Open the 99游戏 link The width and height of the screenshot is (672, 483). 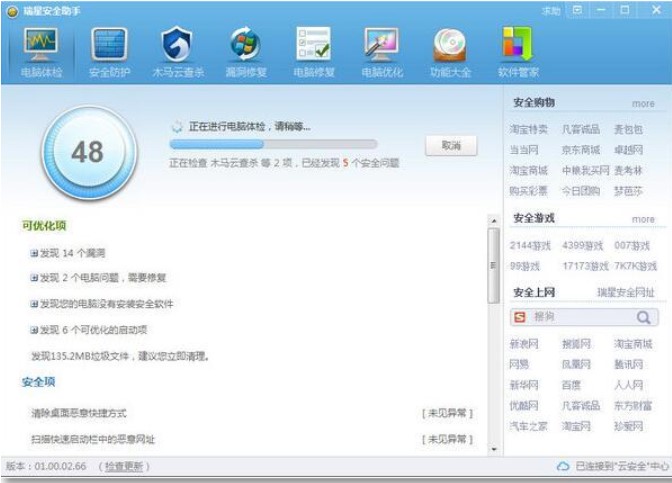coord(525,267)
